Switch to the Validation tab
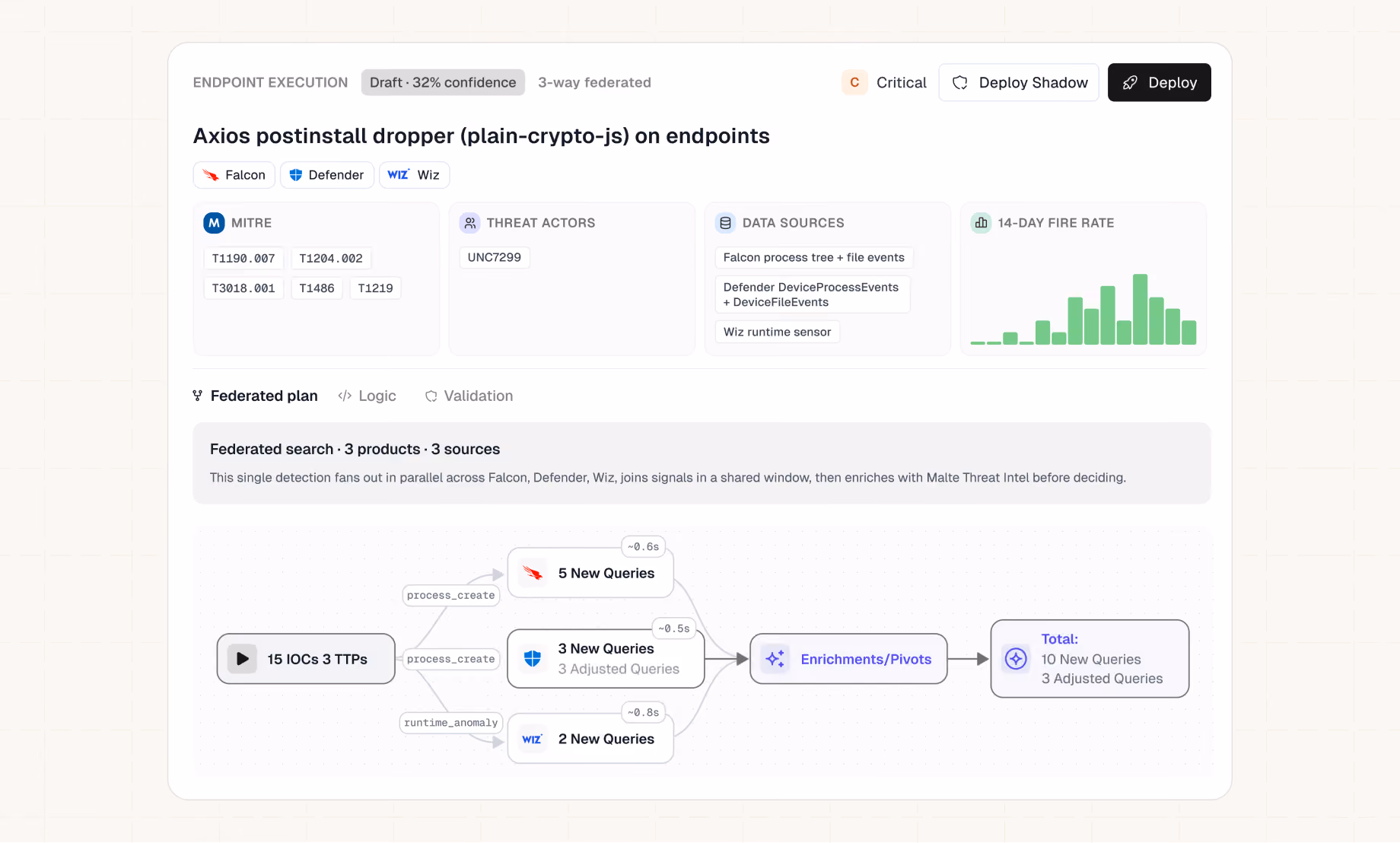 tap(469, 396)
